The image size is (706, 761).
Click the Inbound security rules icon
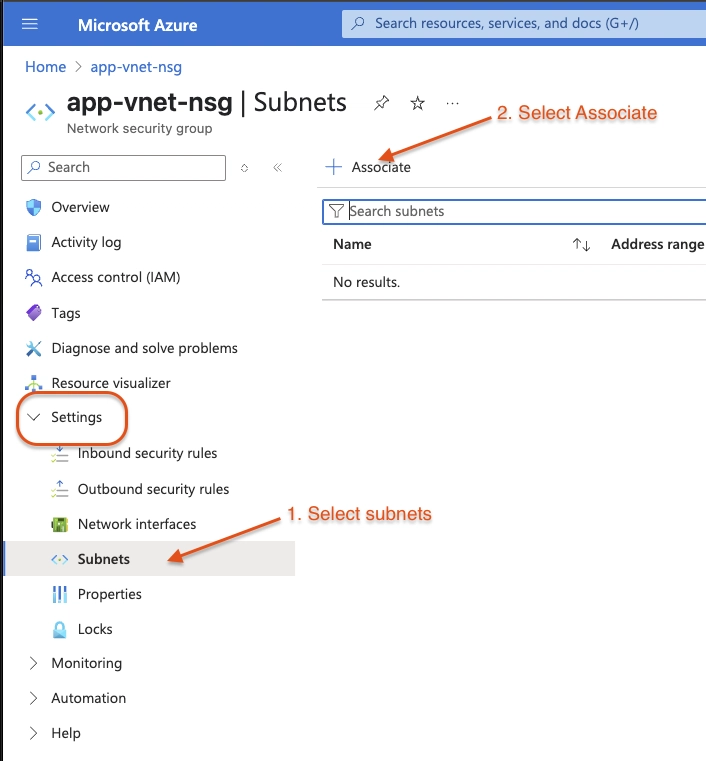(x=60, y=453)
